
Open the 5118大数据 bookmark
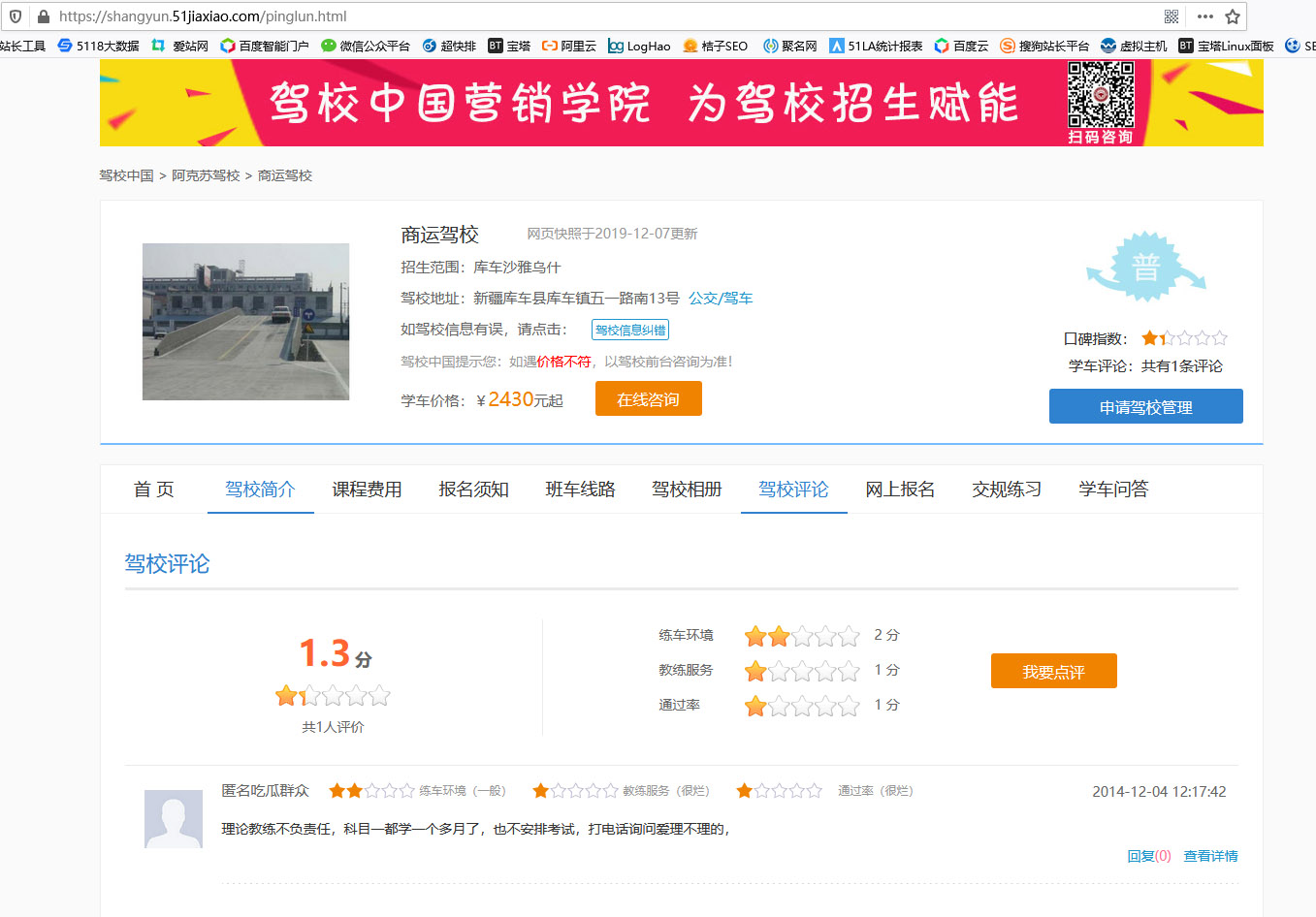(99, 46)
